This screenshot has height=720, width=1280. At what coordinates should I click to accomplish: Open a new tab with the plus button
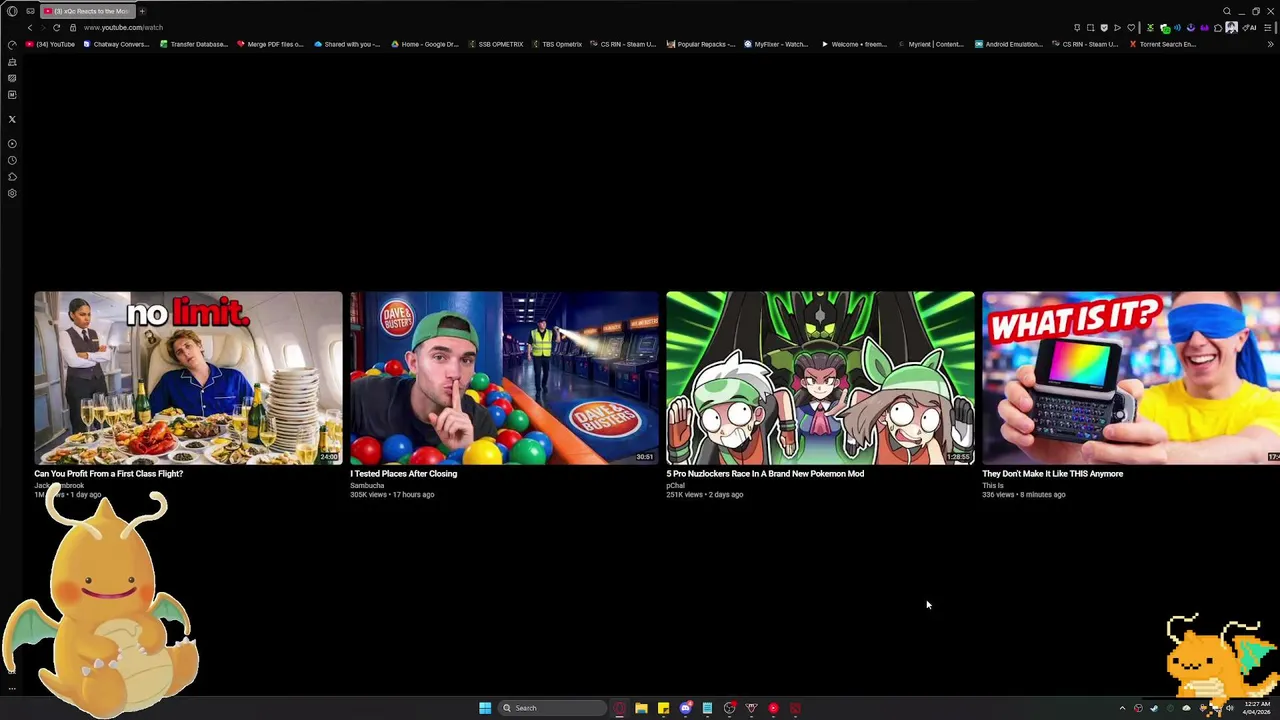142,11
